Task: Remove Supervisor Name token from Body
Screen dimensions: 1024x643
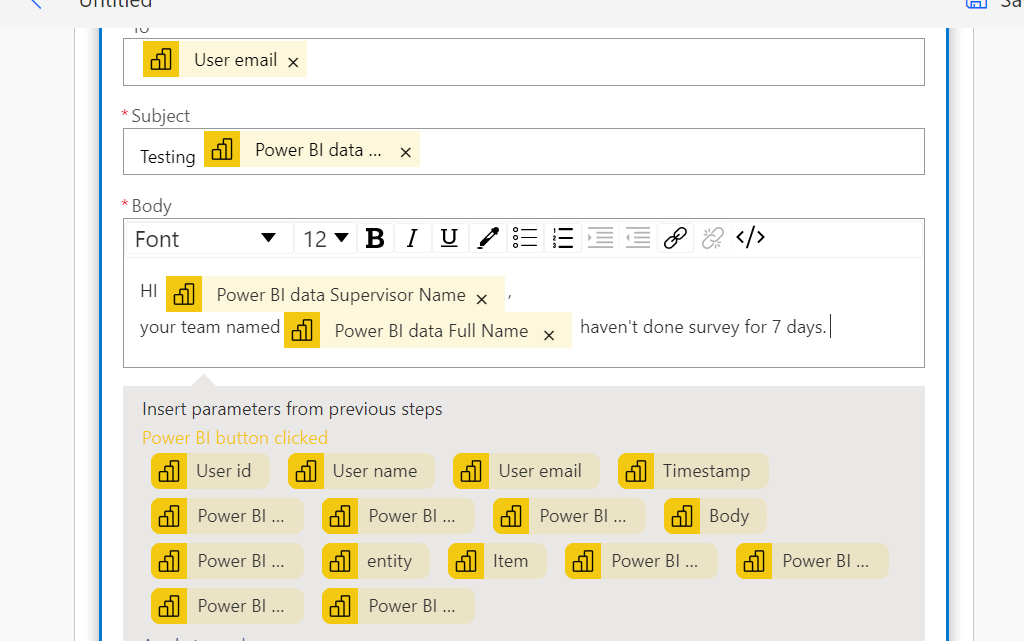Action: (x=482, y=299)
